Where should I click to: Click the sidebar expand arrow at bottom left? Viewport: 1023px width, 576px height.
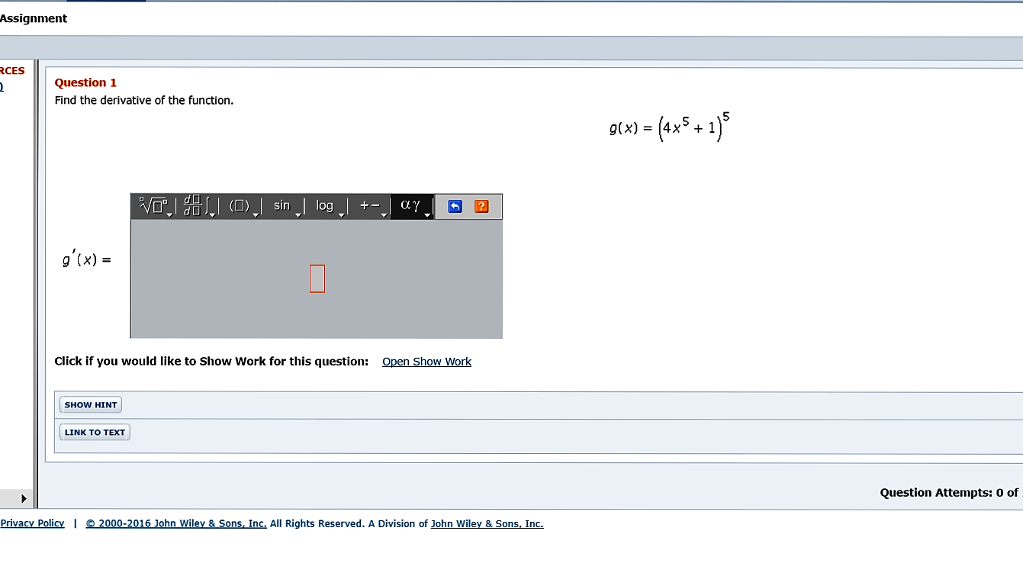click(21, 497)
